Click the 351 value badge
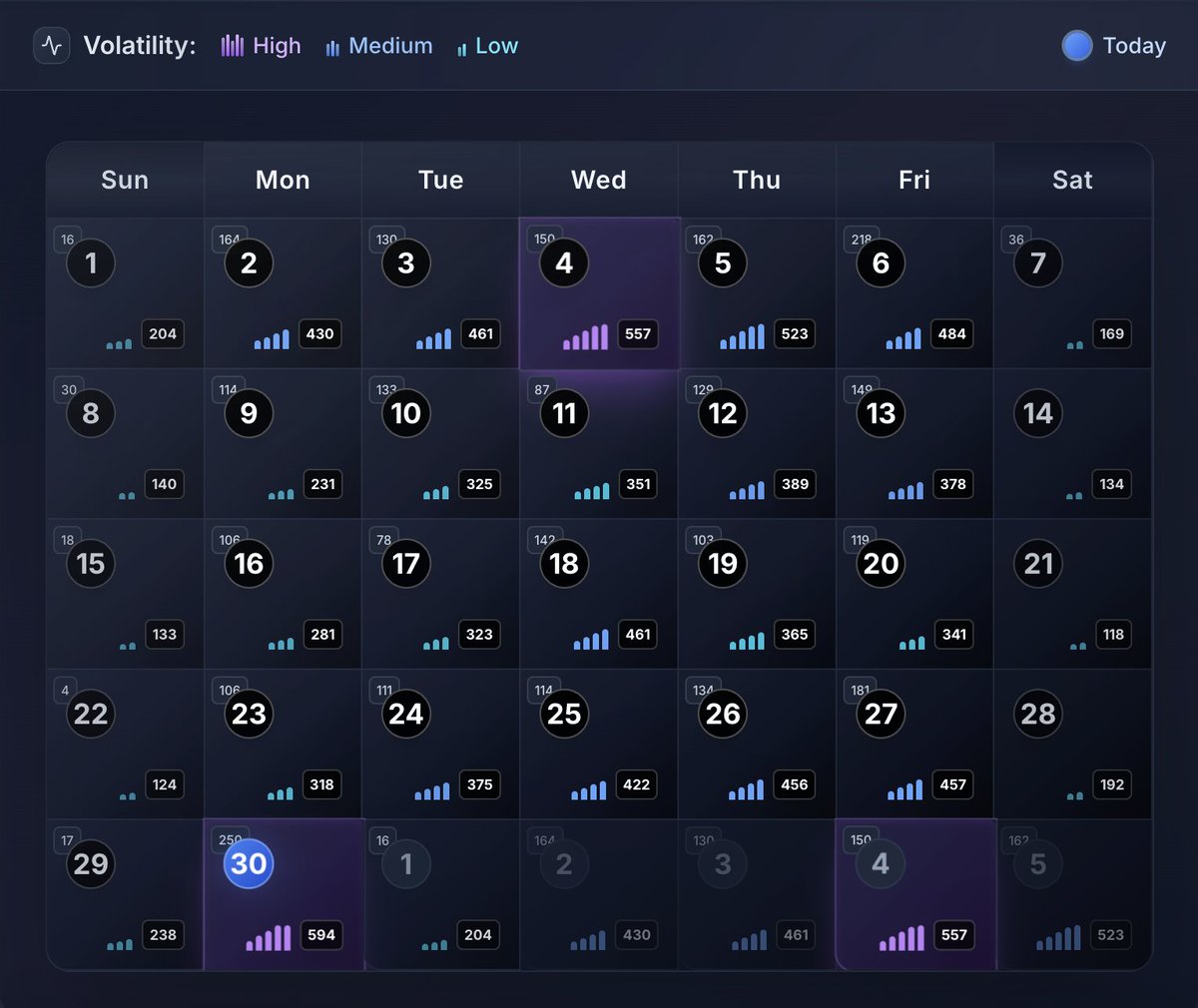 [638, 484]
